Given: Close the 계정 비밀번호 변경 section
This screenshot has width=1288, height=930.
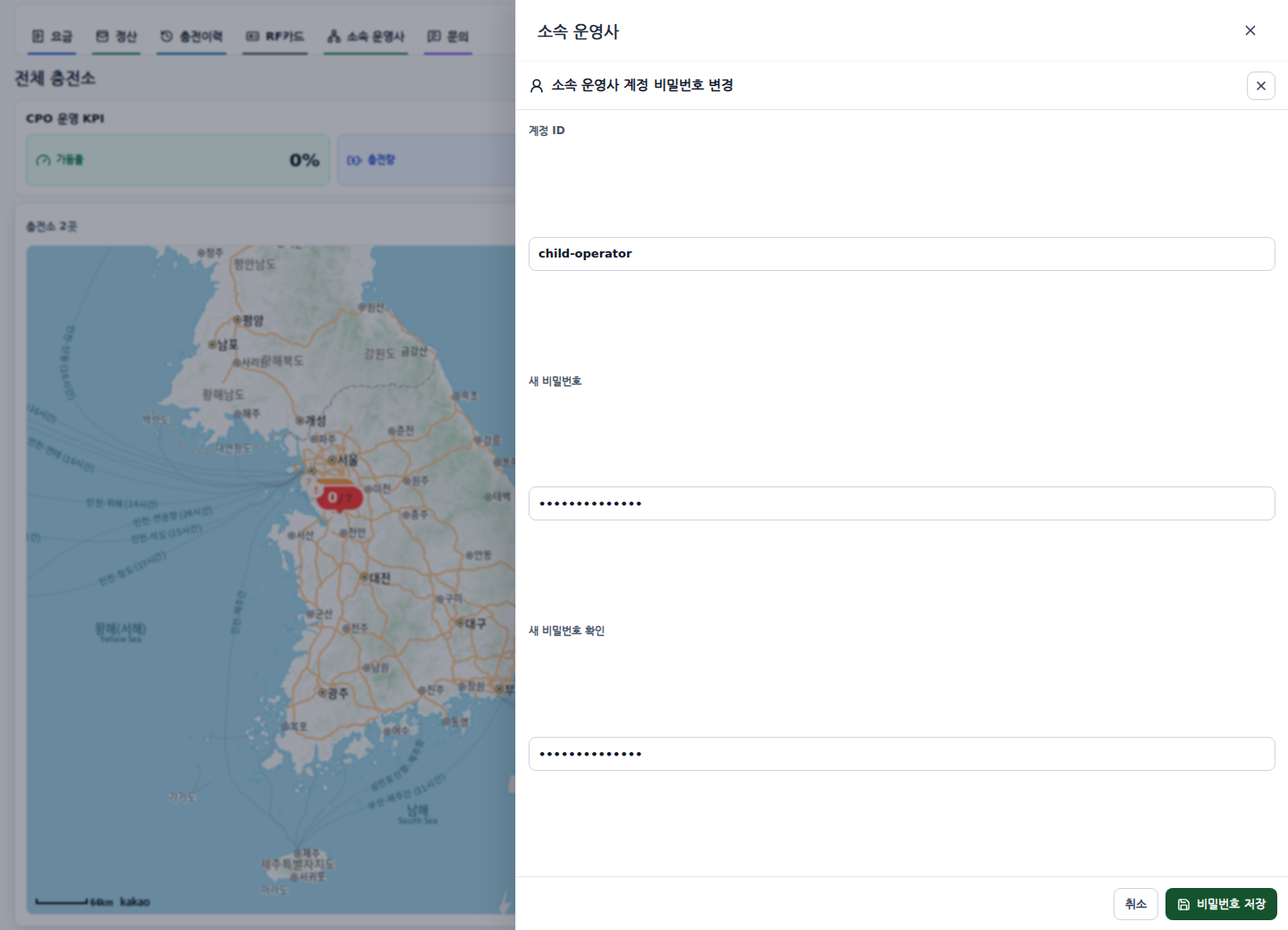Looking at the screenshot, I should click(1261, 86).
